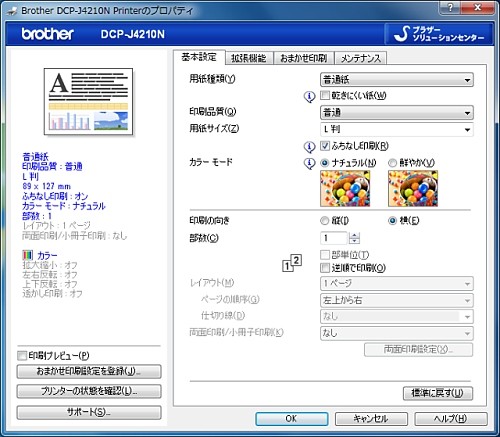Screen dimensions: 500x437
Task: Switch to 基本設定 tab
Action: (199, 57)
